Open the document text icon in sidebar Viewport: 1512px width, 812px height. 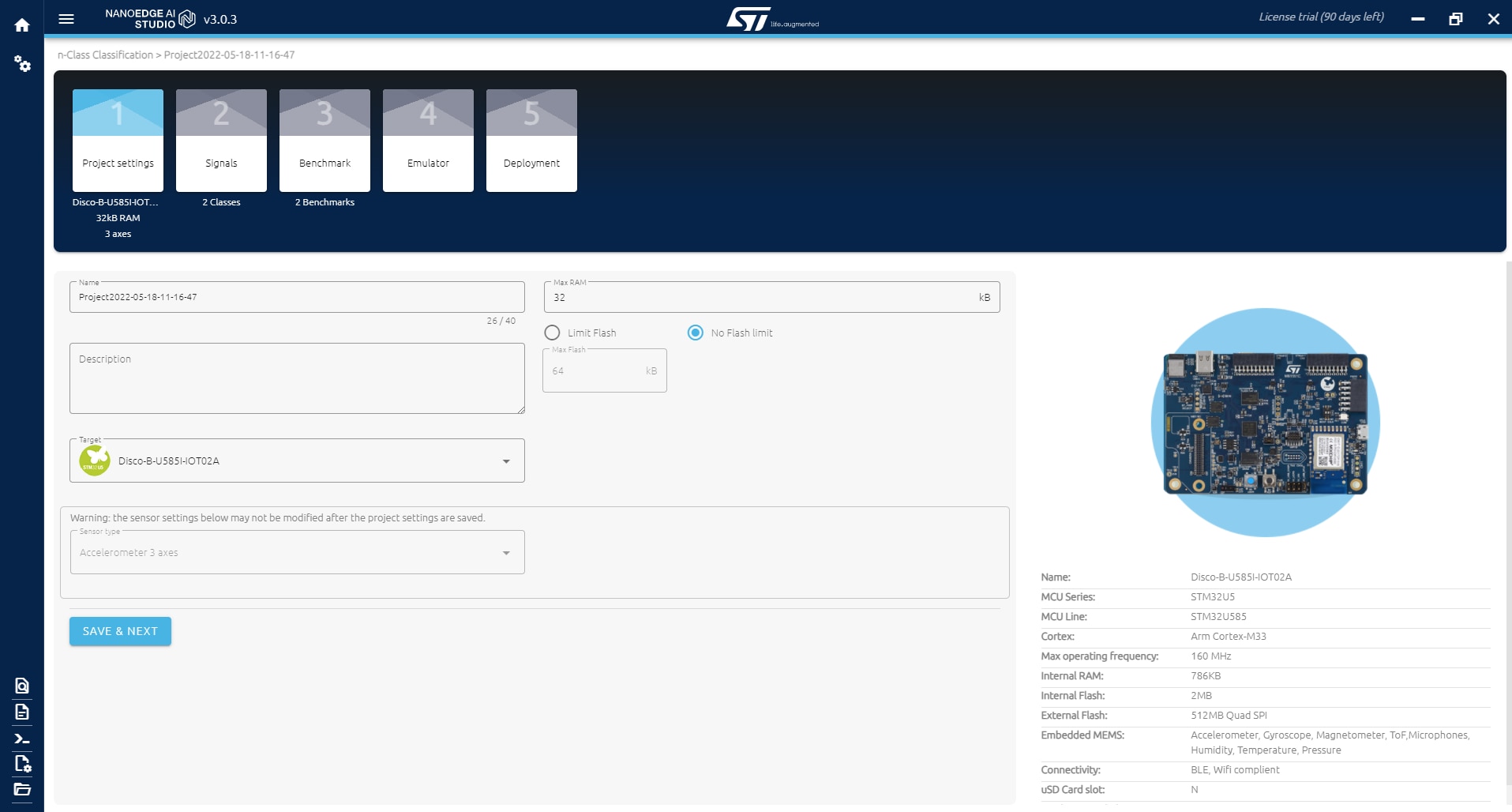(22, 712)
